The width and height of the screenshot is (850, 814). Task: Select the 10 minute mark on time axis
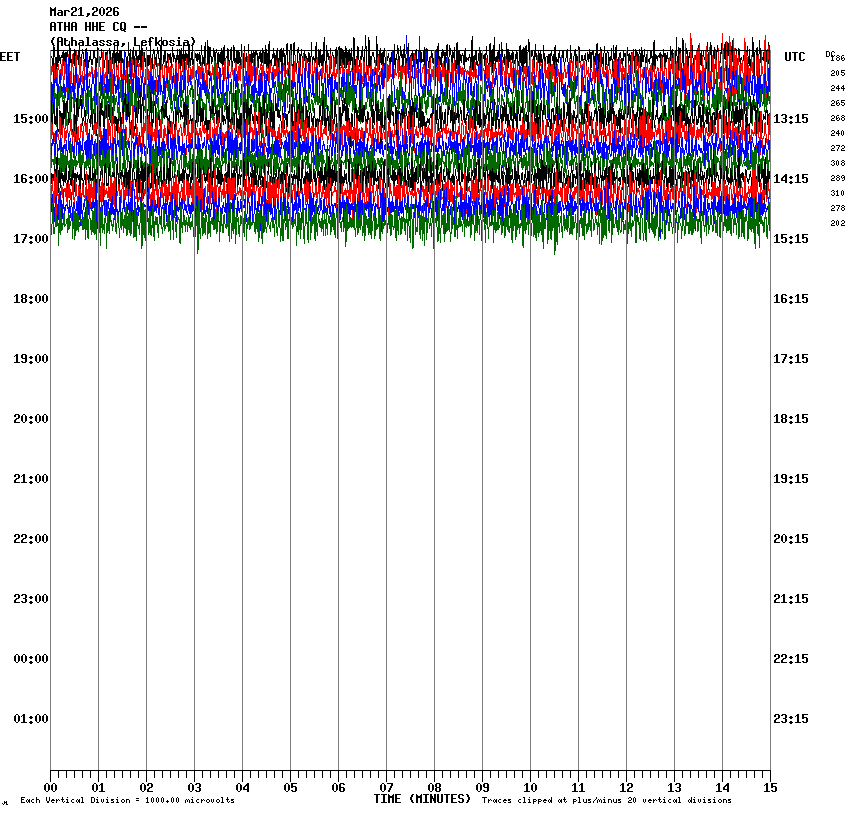point(530,787)
